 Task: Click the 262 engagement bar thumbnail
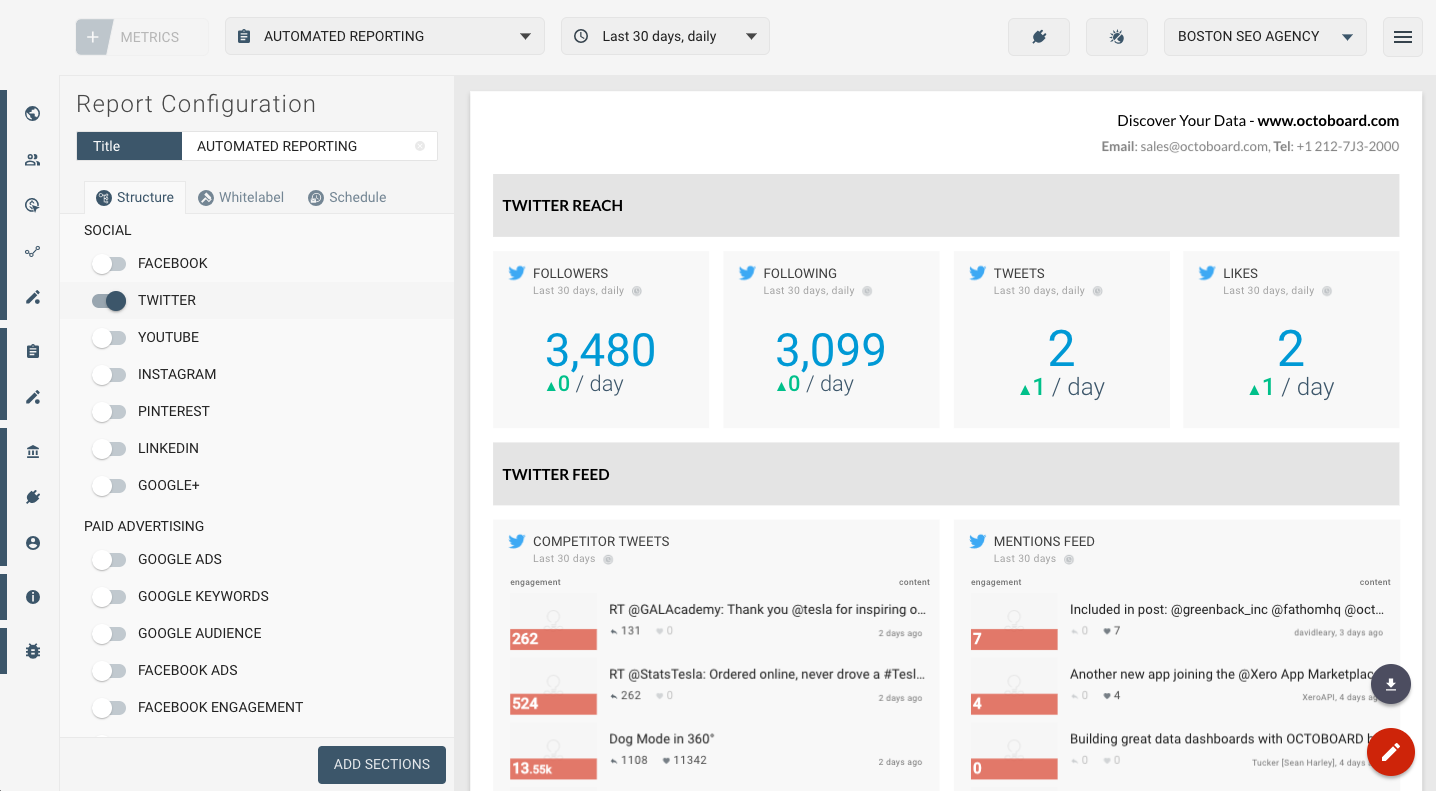pyautogui.click(x=553, y=622)
